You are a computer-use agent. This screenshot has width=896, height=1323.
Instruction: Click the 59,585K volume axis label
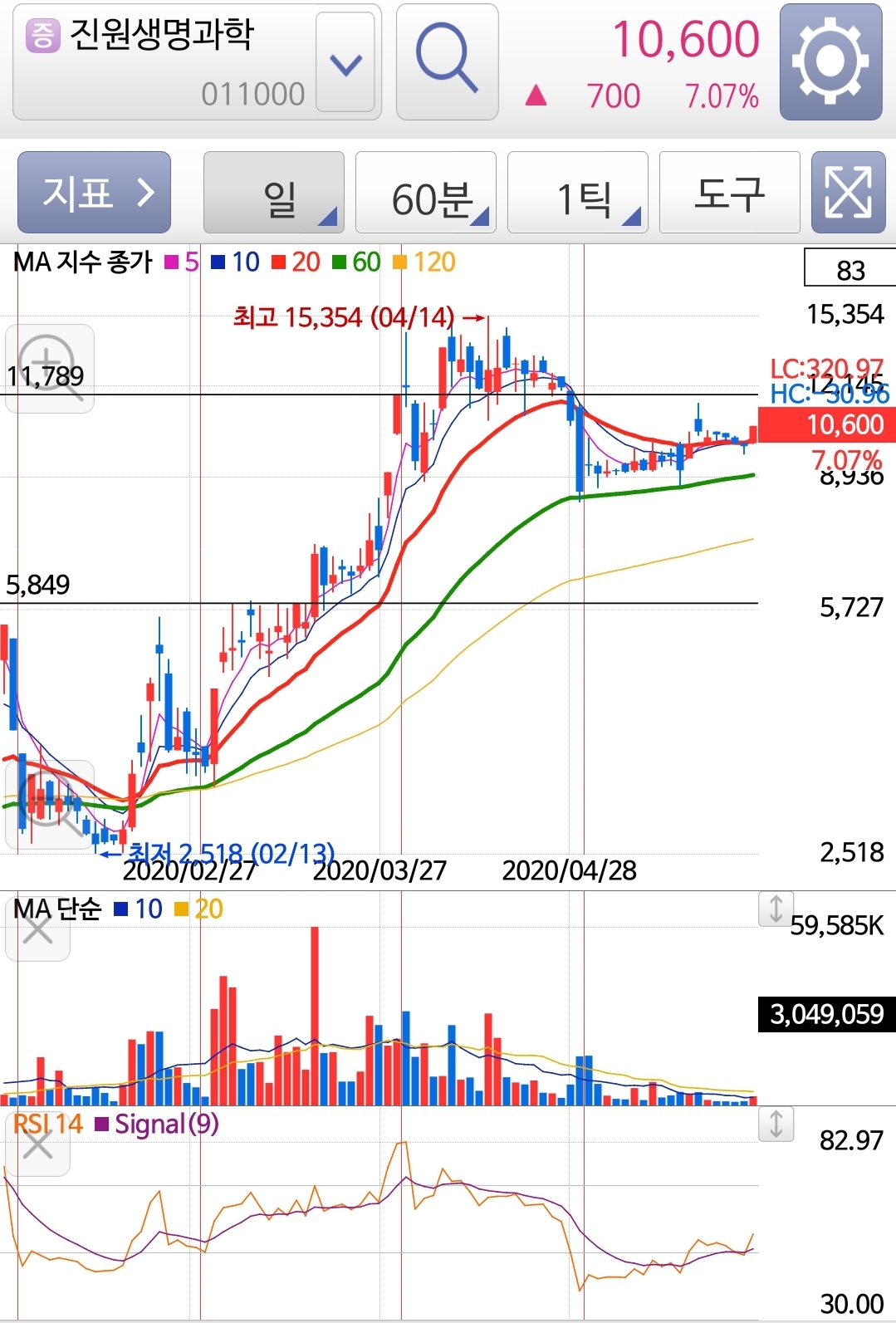pyautogui.click(x=837, y=925)
